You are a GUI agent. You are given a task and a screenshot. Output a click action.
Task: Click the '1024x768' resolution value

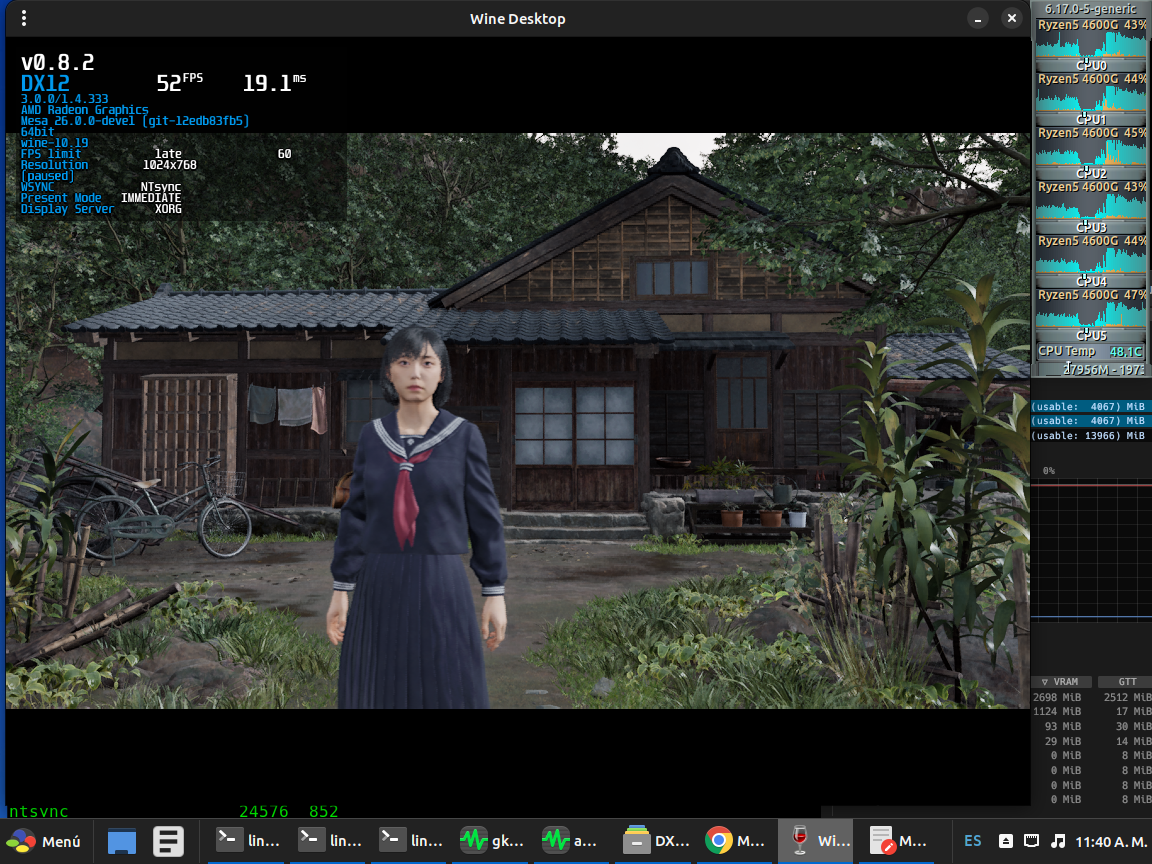(170, 165)
